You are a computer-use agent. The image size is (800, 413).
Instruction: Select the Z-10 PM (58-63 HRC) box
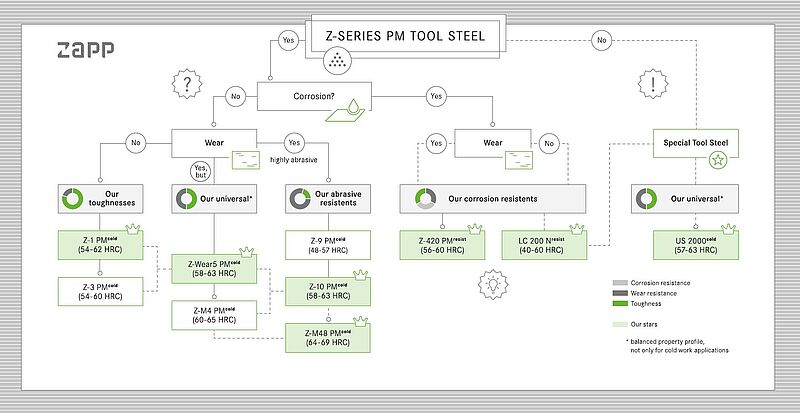pyautogui.click(x=328, y=291)
